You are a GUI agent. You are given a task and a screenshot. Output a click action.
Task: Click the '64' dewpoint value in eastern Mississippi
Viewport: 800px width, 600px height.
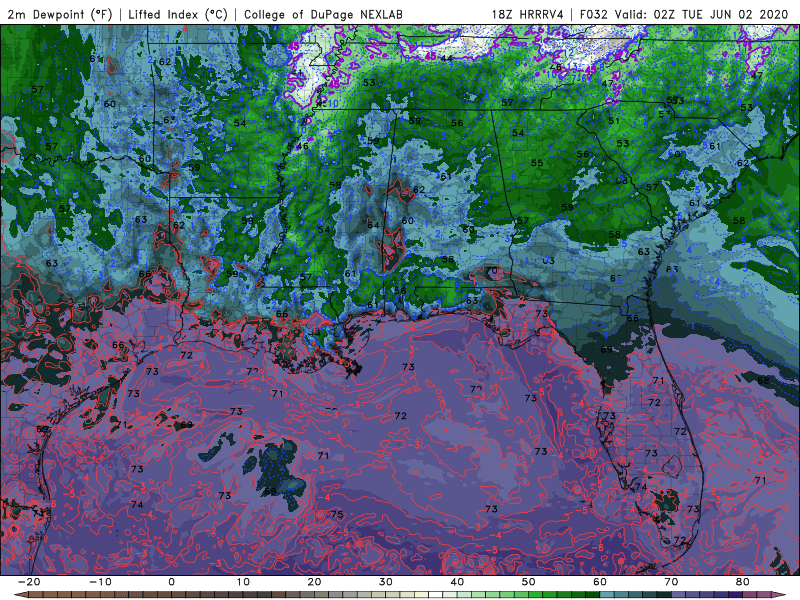[373, 225]
